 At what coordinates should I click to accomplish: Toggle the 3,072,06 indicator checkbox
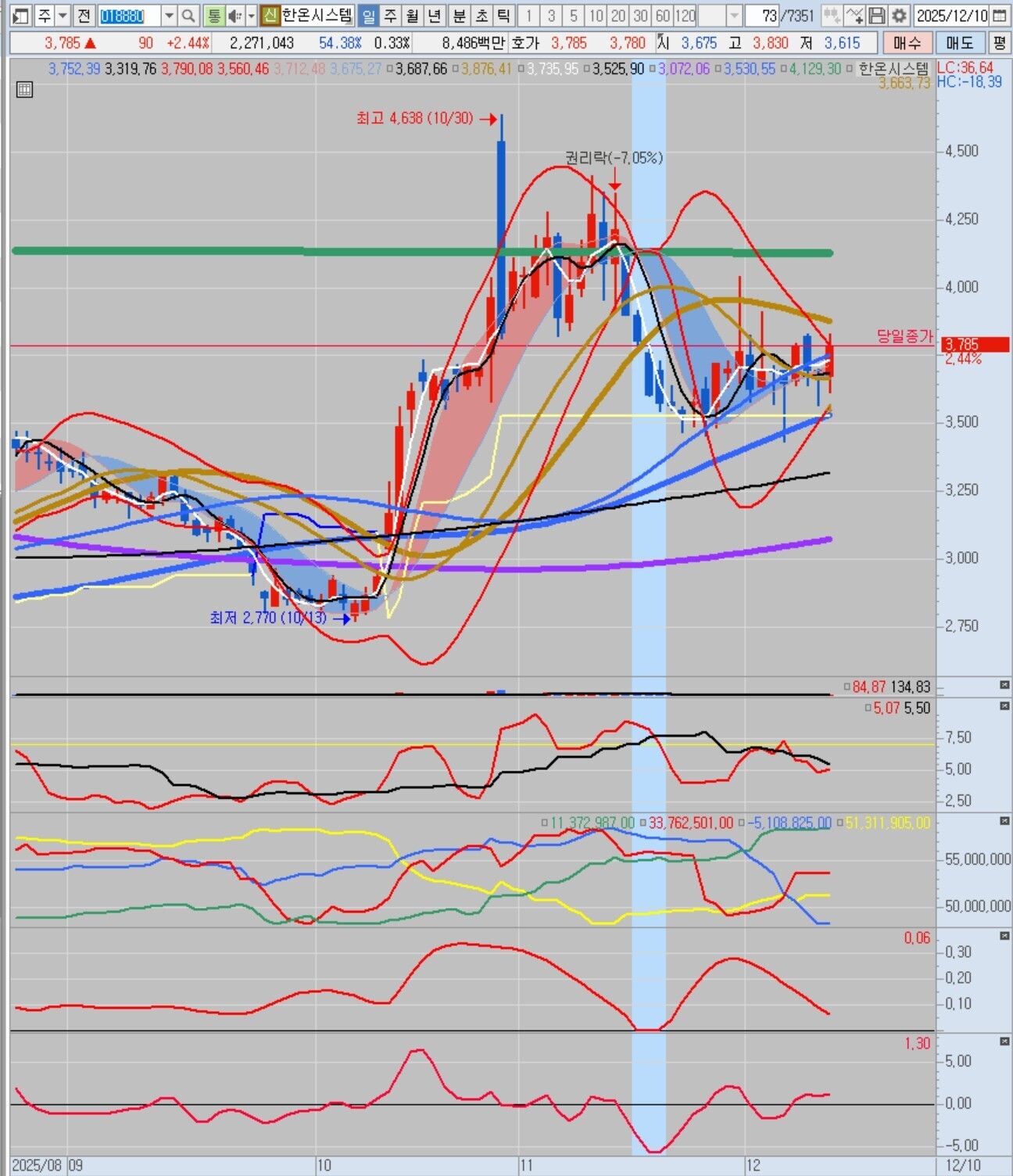click(652, 70)
